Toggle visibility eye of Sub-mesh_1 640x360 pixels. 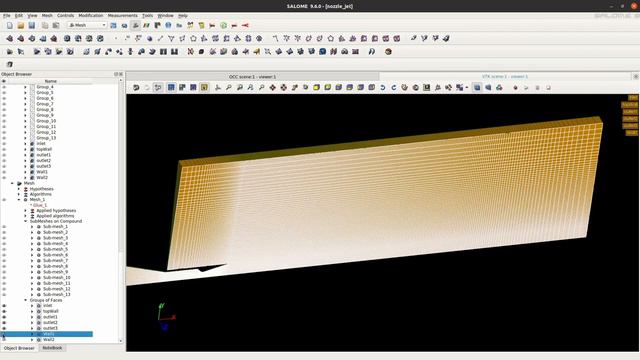click(4, 227)
